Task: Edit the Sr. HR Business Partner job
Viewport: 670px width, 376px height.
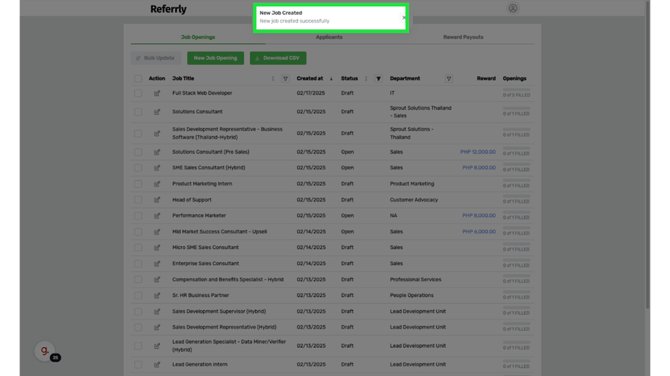Action: tap(157, 295)
